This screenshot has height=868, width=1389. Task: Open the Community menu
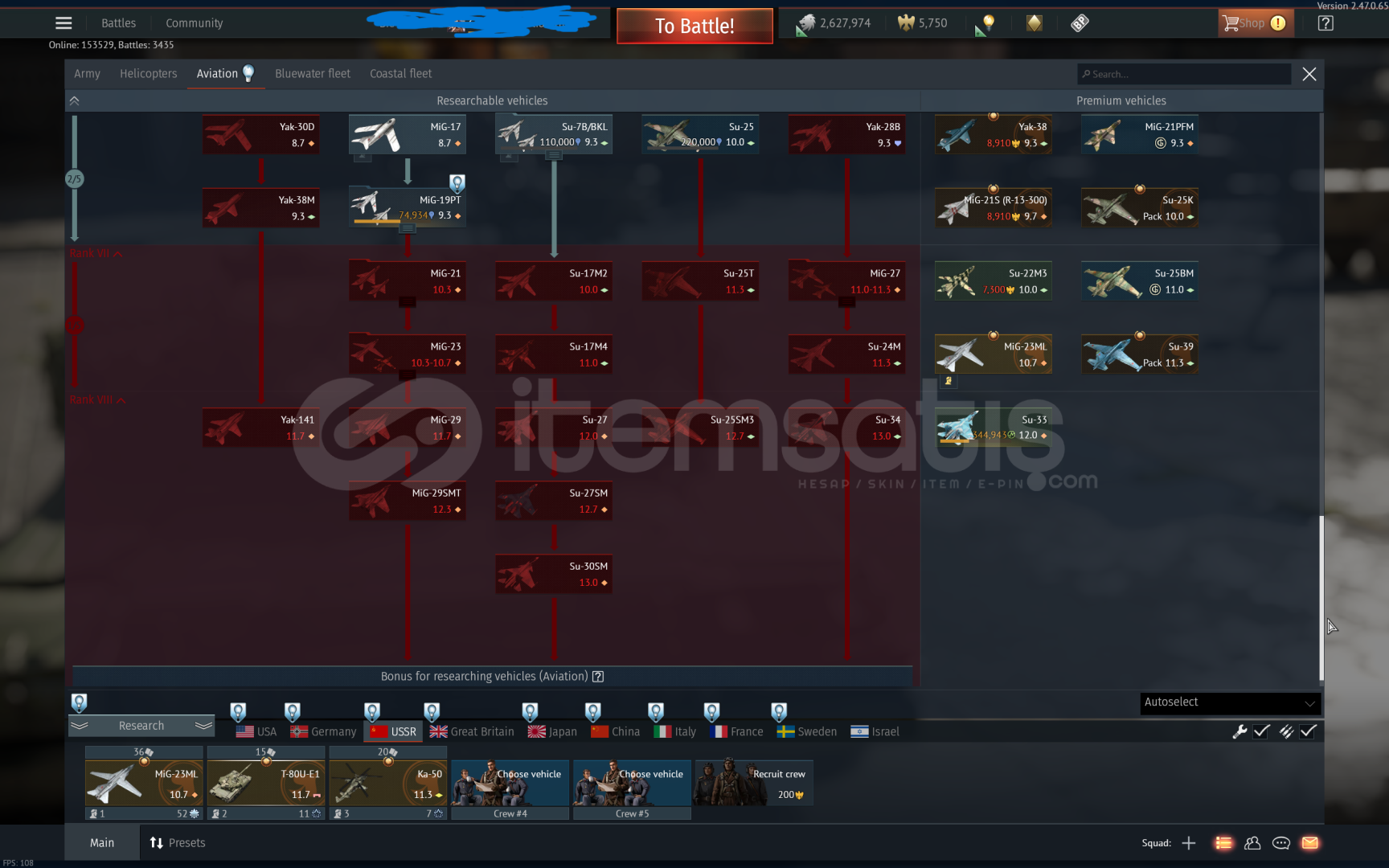pos(194,23)
